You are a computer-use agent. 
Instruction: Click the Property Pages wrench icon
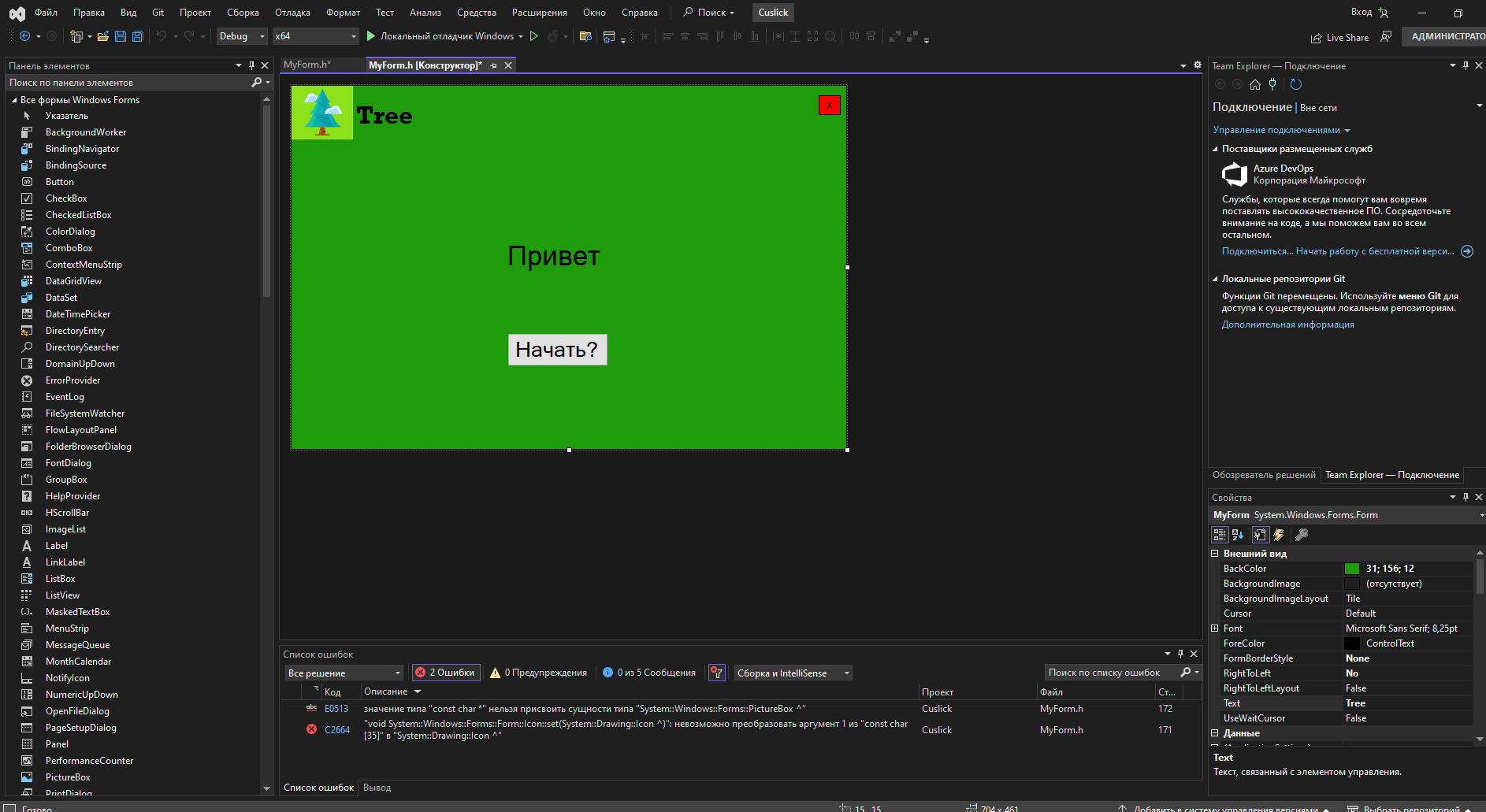pos(1302,535)
